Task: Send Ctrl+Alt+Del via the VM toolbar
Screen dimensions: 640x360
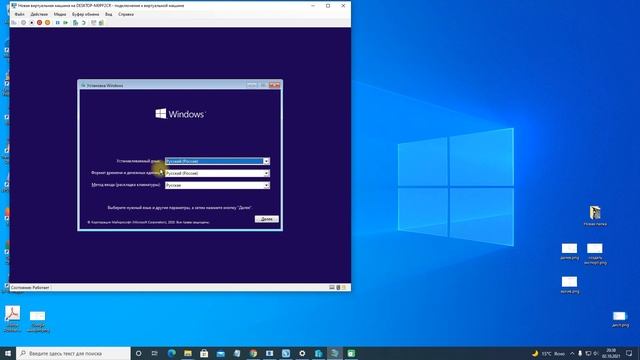Action: click(x=14, y=23)
